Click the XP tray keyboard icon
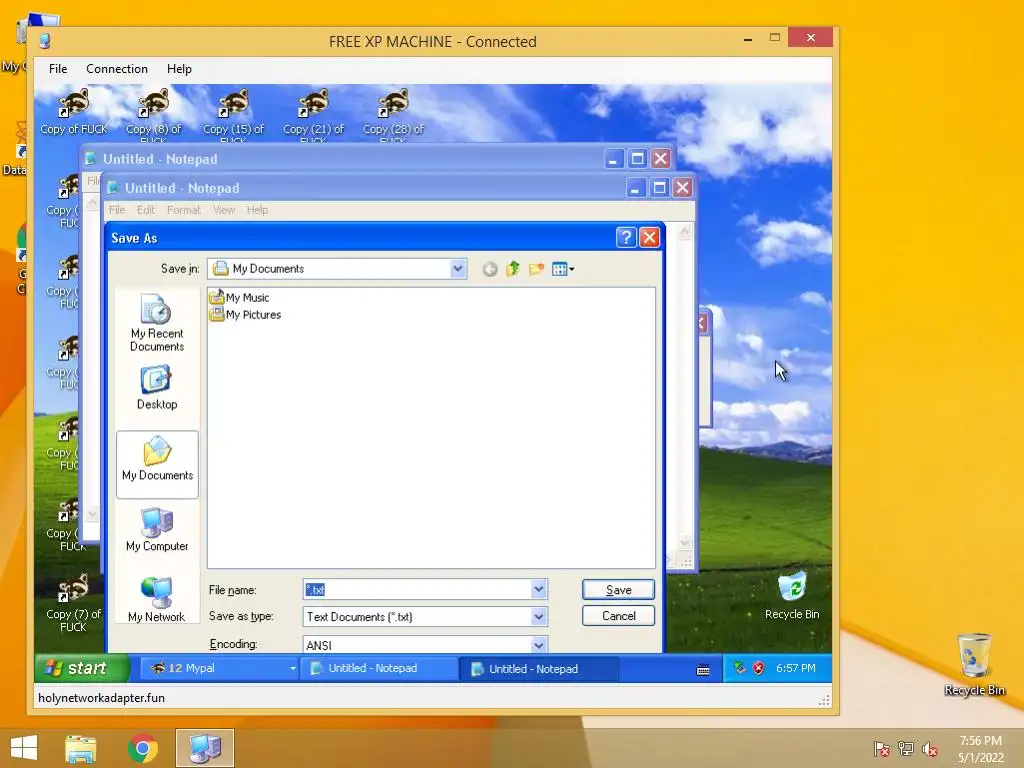 click(703, 669)
